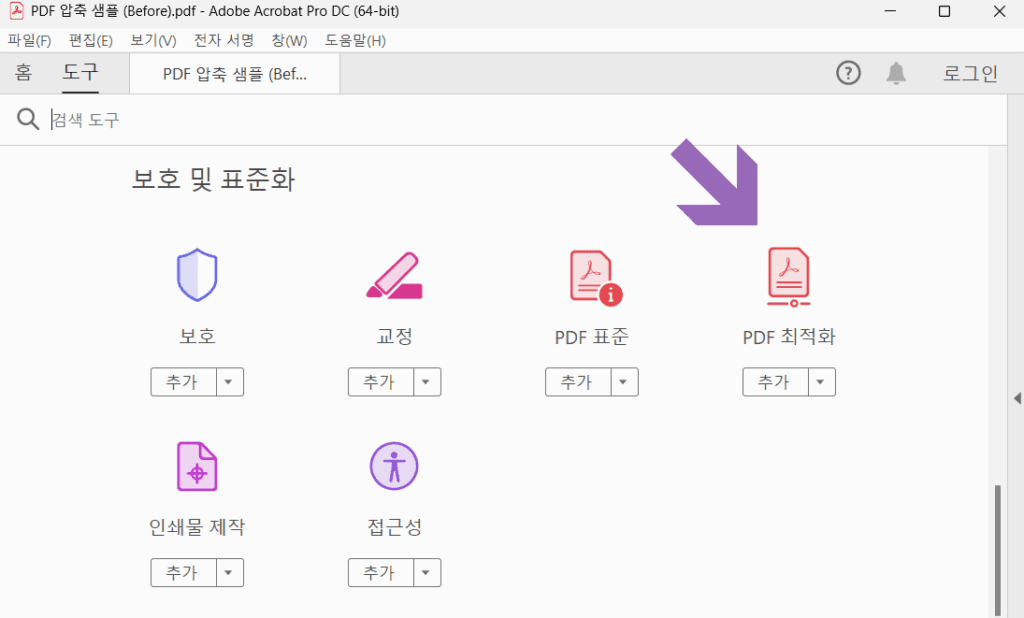Viewport: 1024px width, 618px height.
Task: Click the Acrobat PDF icon in title bar
Action: pos(16,10)
